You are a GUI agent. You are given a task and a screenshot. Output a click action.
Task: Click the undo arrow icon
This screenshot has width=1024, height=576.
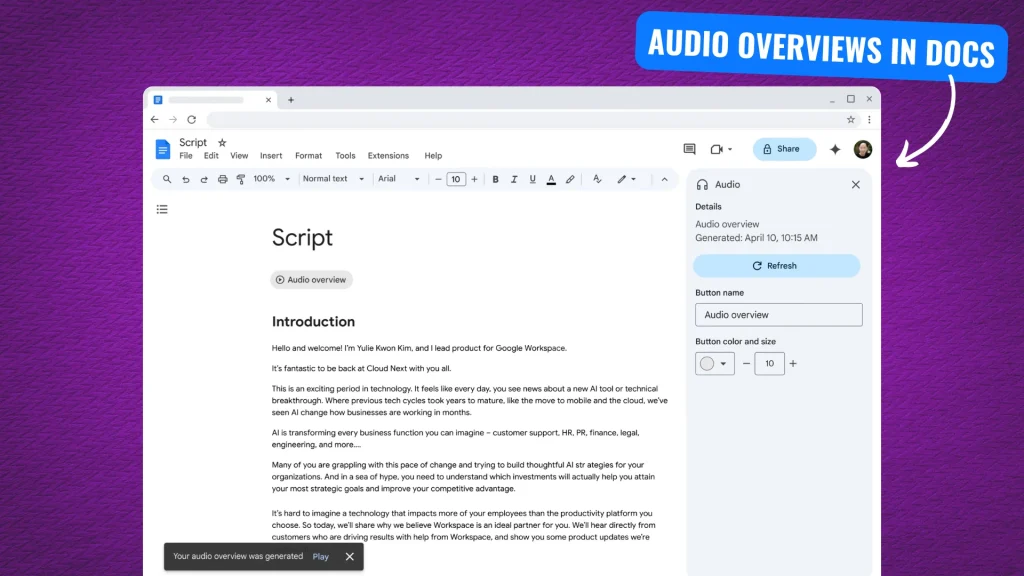[185, 179]
